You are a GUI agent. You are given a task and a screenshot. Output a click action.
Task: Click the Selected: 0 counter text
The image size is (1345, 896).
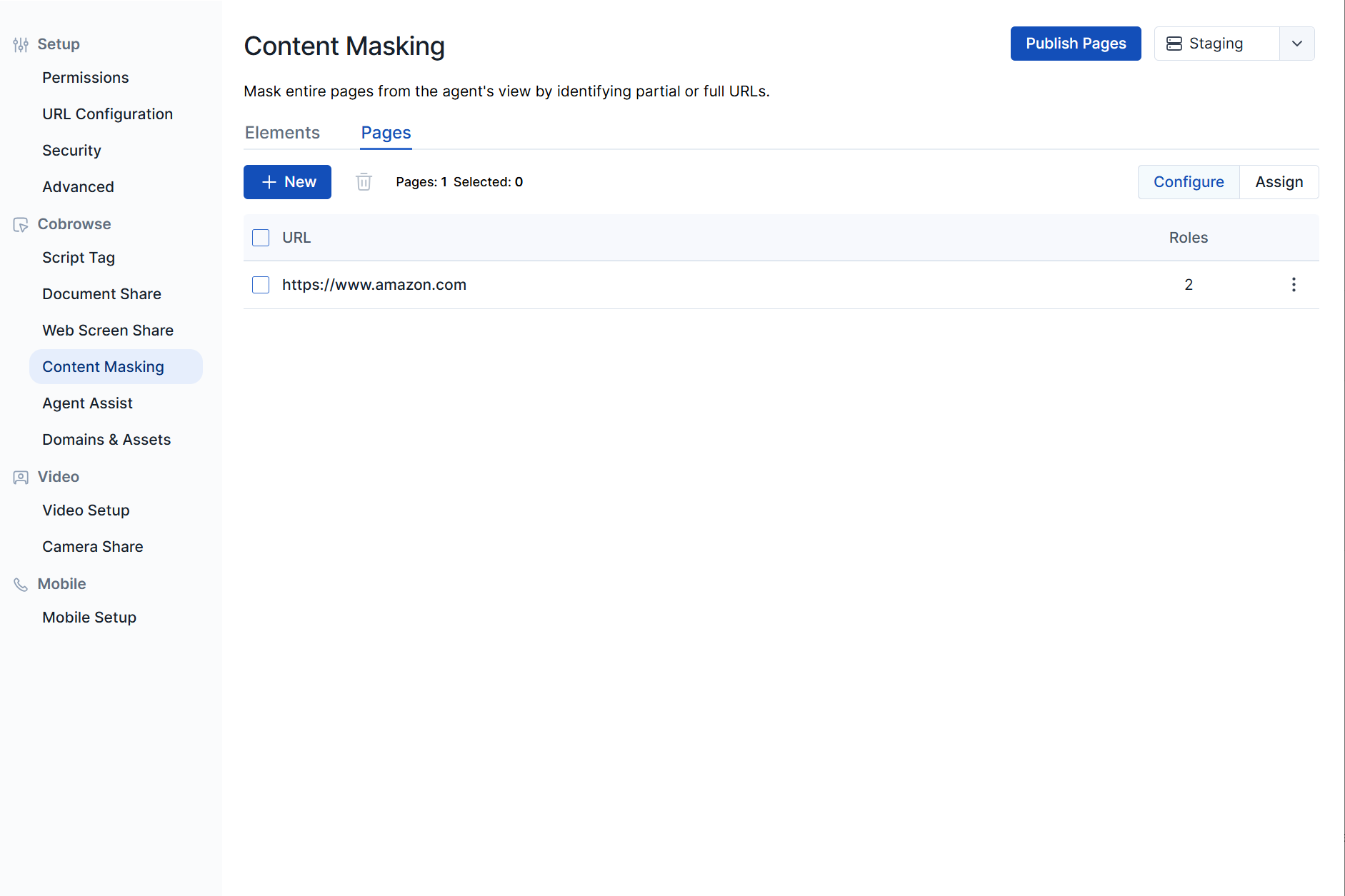pos(489,182)
